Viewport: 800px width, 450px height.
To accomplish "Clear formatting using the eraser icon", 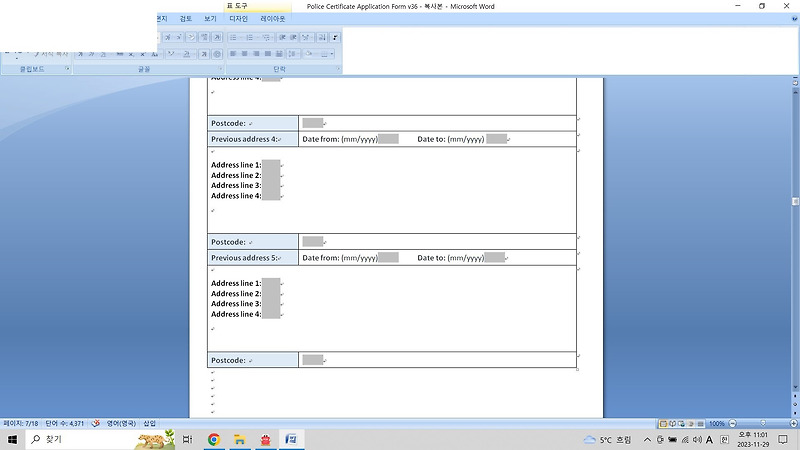I will [191, 37].
